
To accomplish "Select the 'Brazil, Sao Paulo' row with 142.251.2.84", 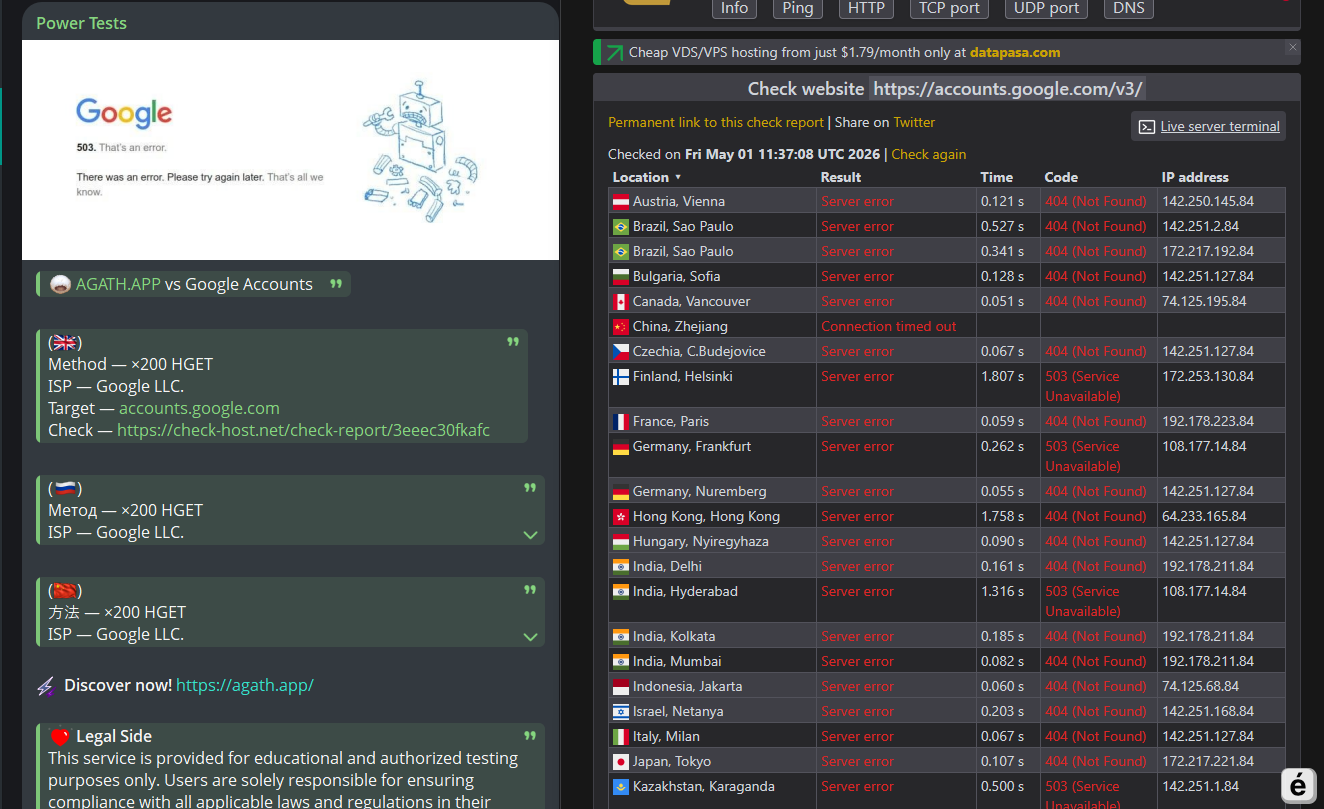I will click(948, 226).
